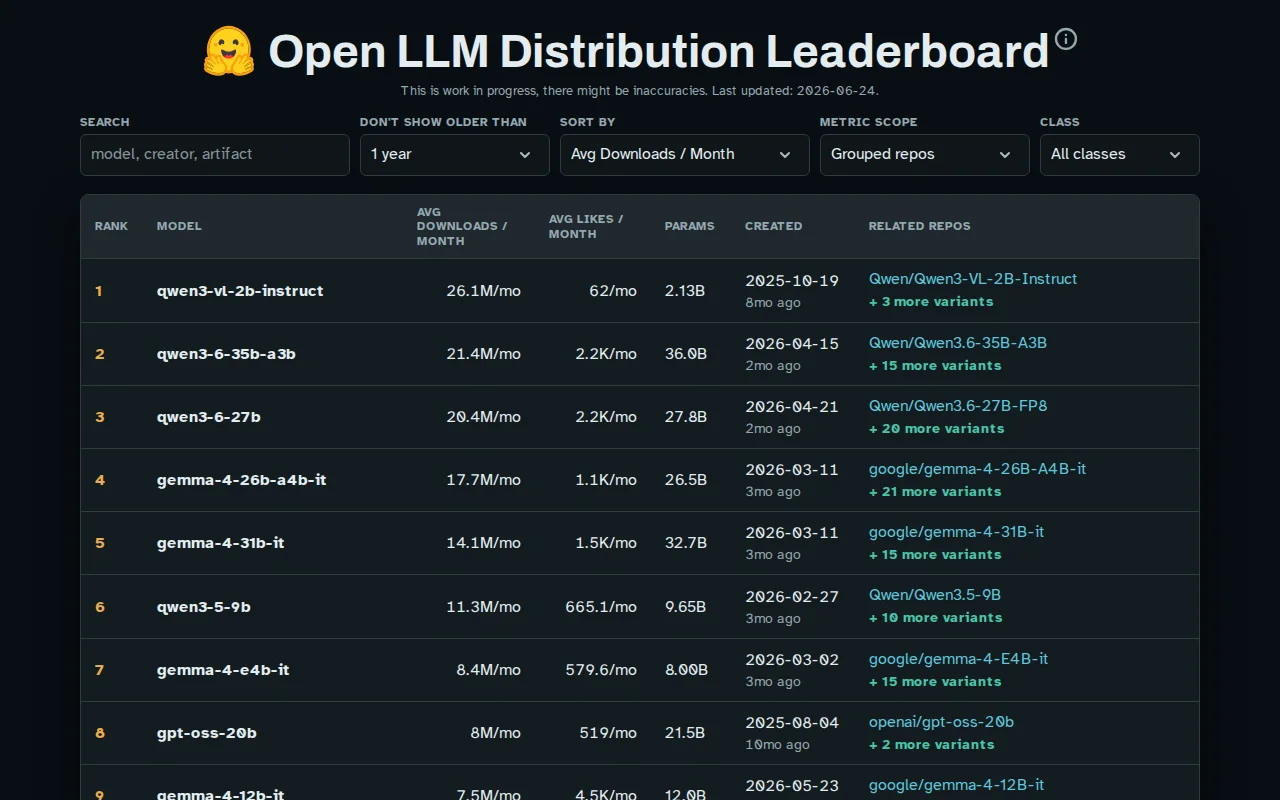Click the 26.1M/mo downloads value
Screen dimensions: 1280x800
(x=483, y=291)
